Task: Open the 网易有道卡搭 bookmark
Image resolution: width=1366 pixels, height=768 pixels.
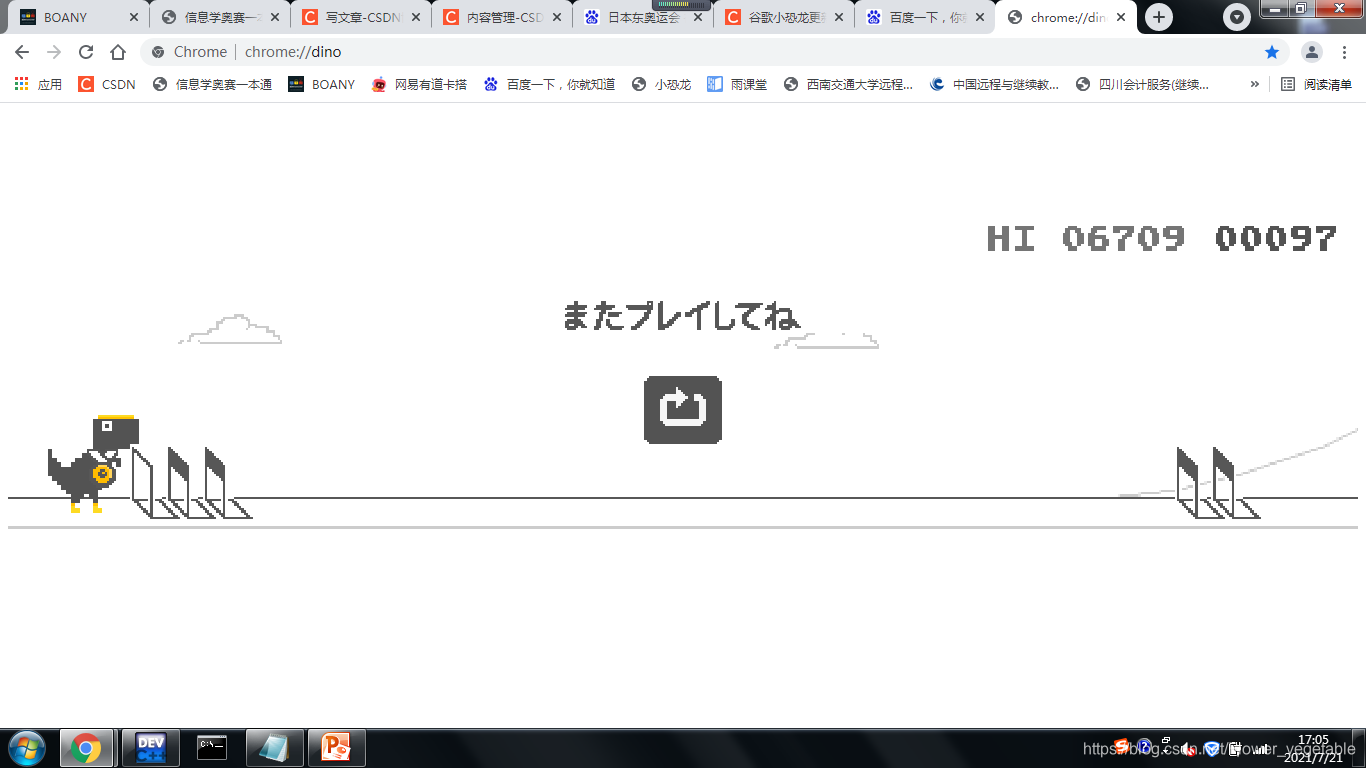Action: click(419, 84)
